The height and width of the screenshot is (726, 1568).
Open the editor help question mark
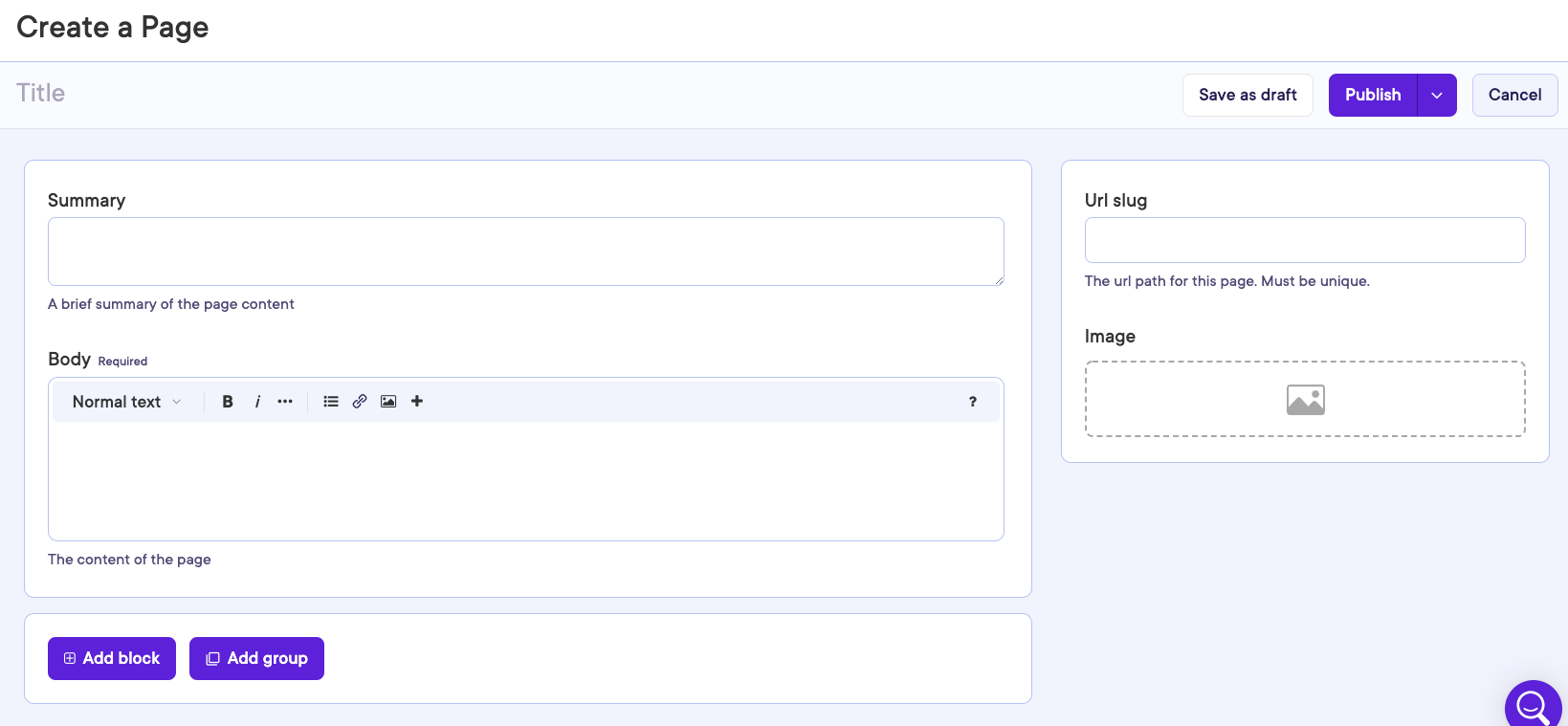point(973,402)
